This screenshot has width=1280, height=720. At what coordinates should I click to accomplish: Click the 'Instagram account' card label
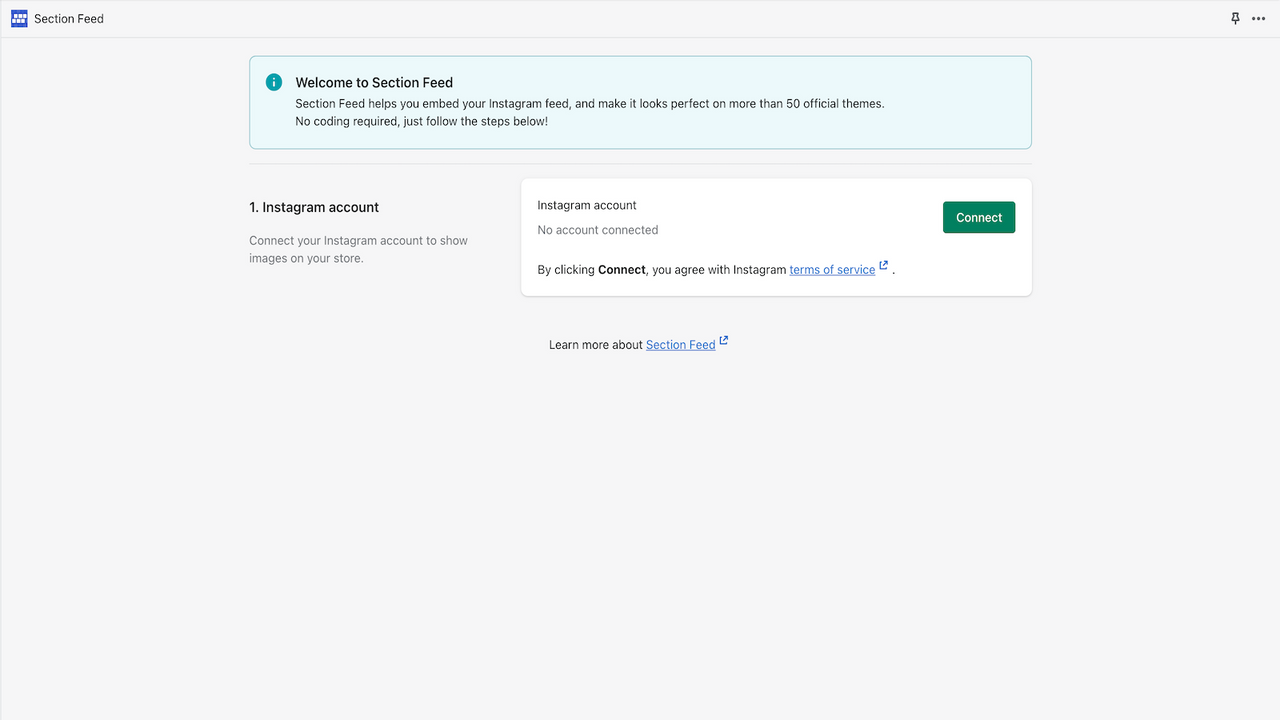(x=587, y=205)
